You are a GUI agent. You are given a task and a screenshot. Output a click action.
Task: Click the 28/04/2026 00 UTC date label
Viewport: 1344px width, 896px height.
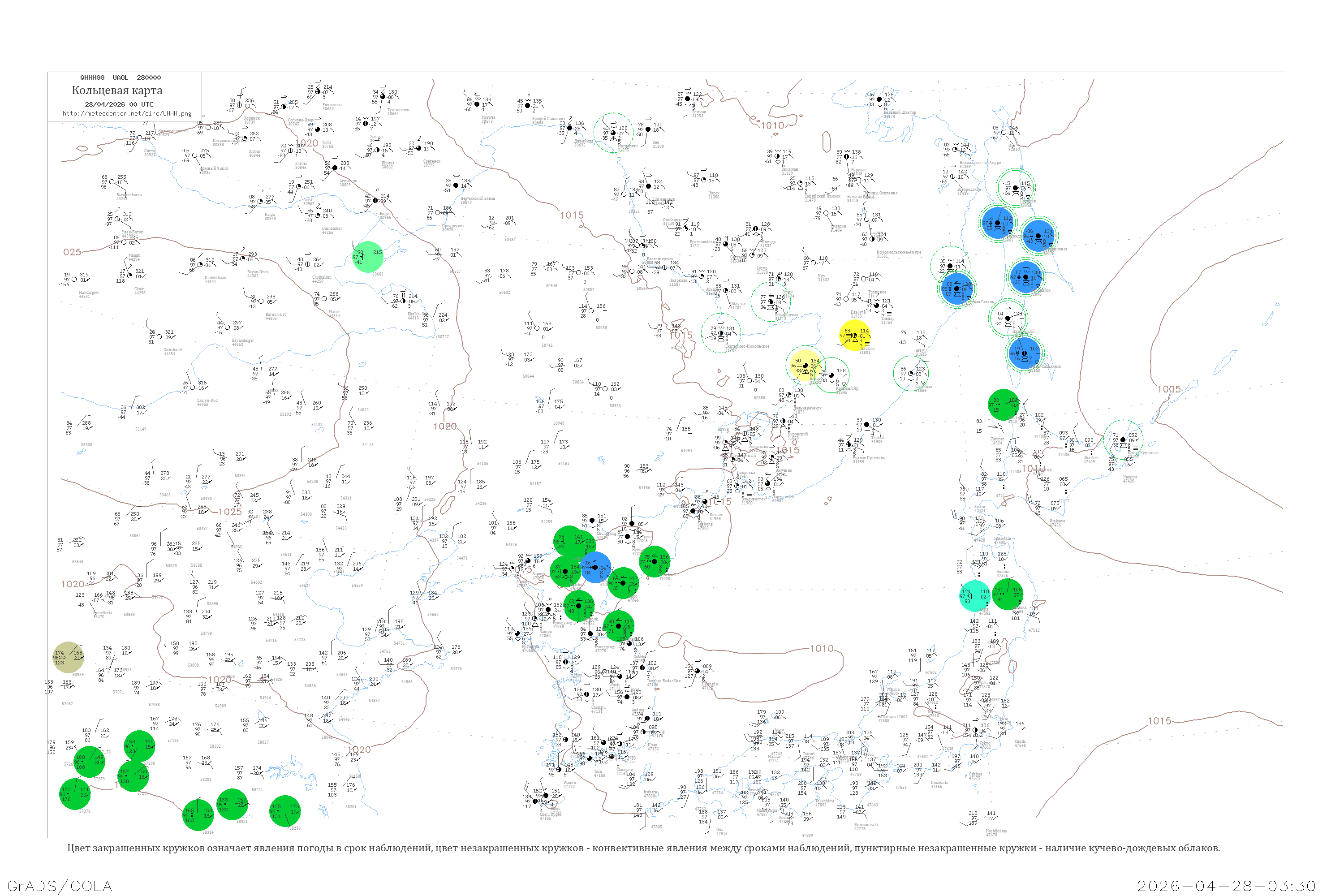click(x=119, y=104)
